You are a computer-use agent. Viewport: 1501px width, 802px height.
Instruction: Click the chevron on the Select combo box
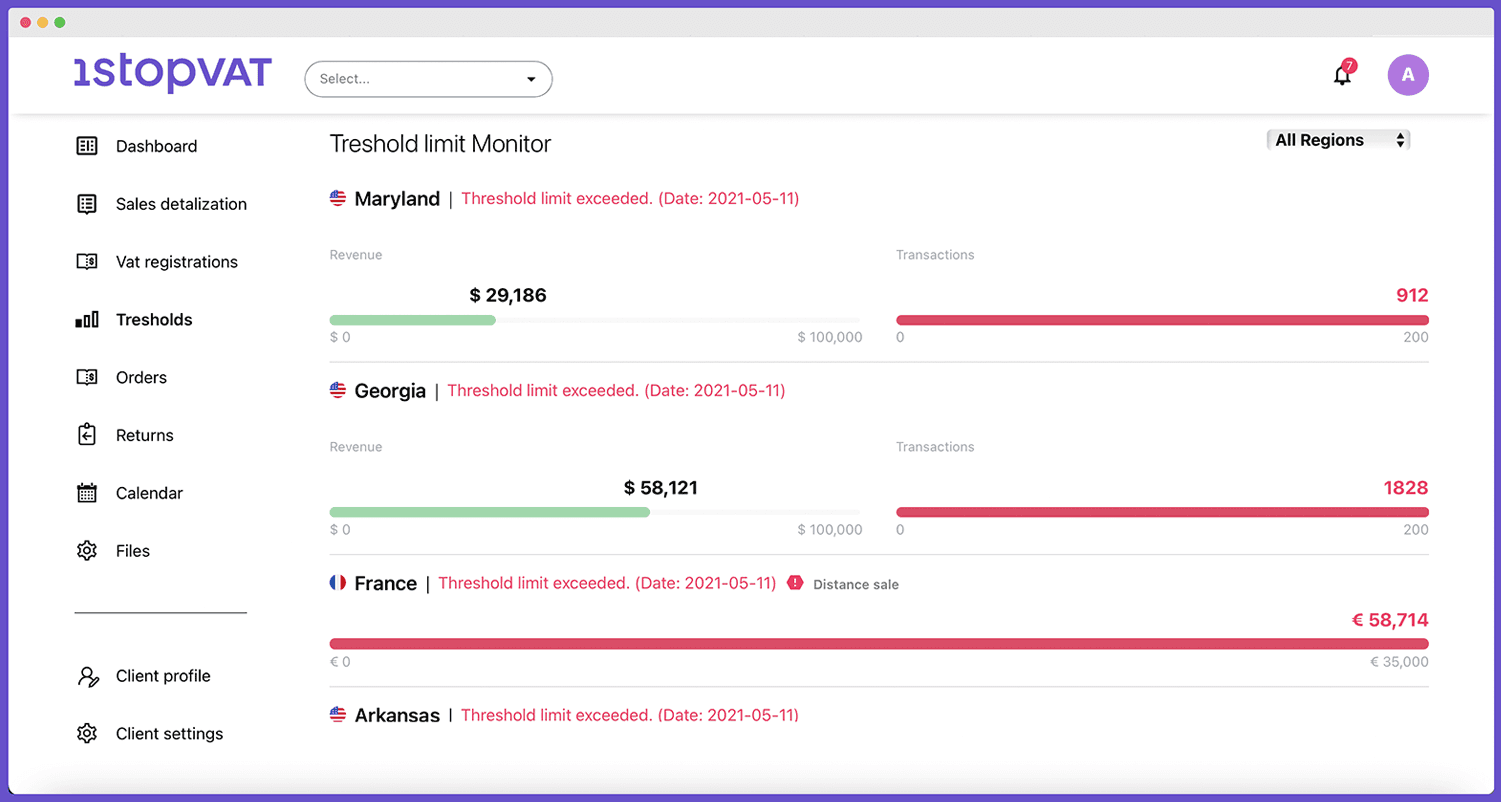[531, 79]
